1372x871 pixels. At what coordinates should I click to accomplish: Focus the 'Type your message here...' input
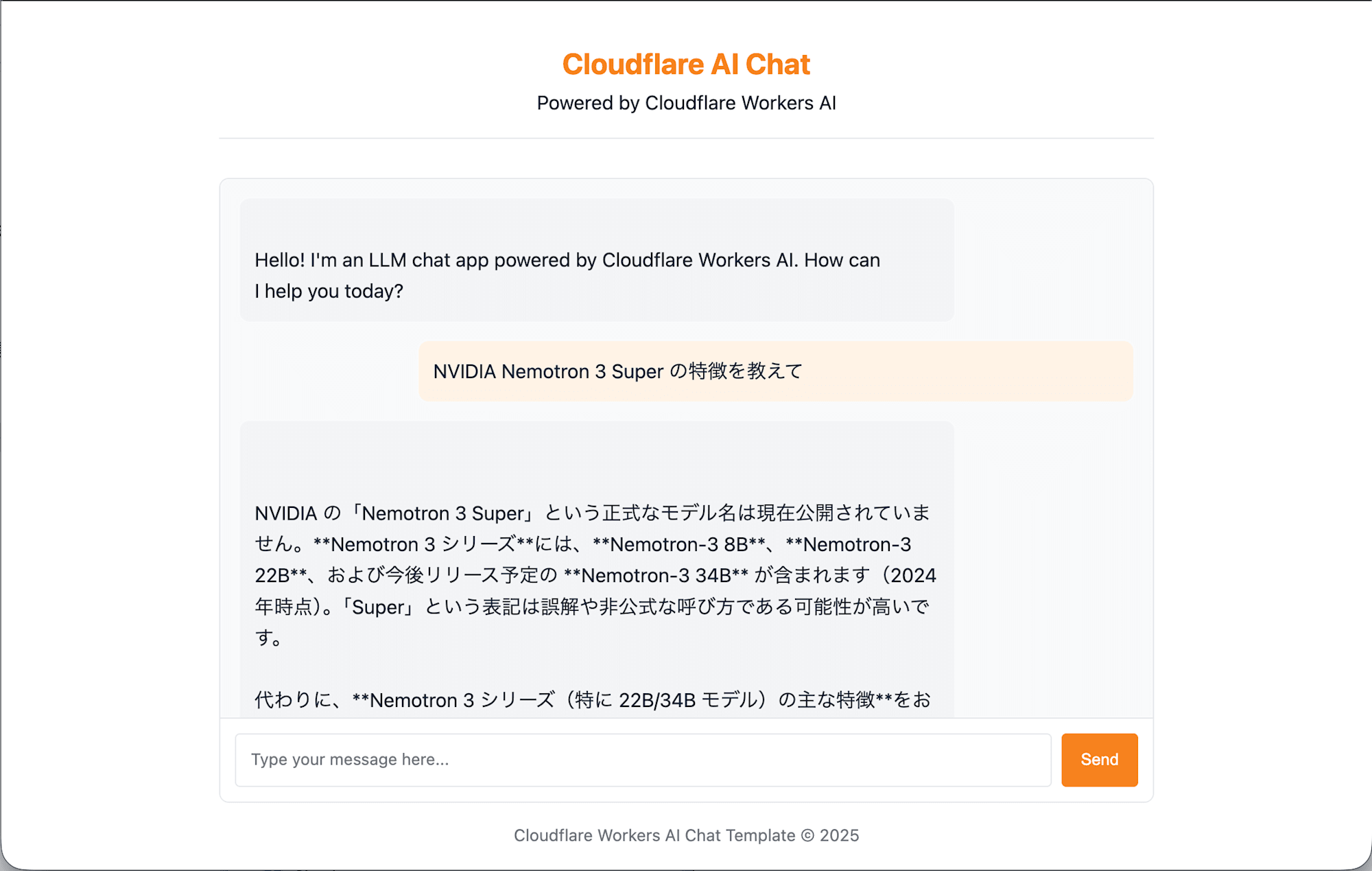(643, 760)
